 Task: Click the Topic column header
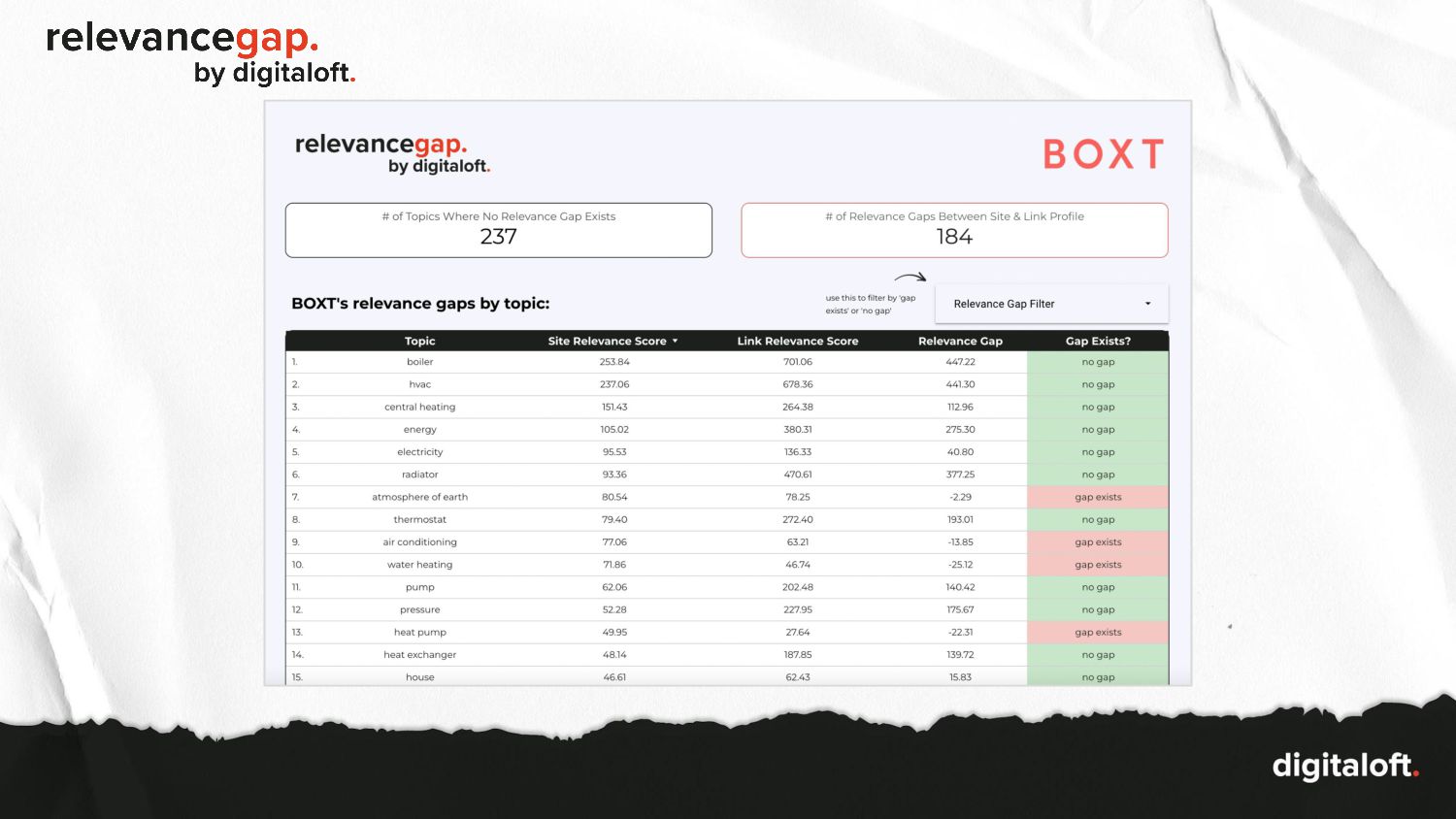click(x=419, y=341)
